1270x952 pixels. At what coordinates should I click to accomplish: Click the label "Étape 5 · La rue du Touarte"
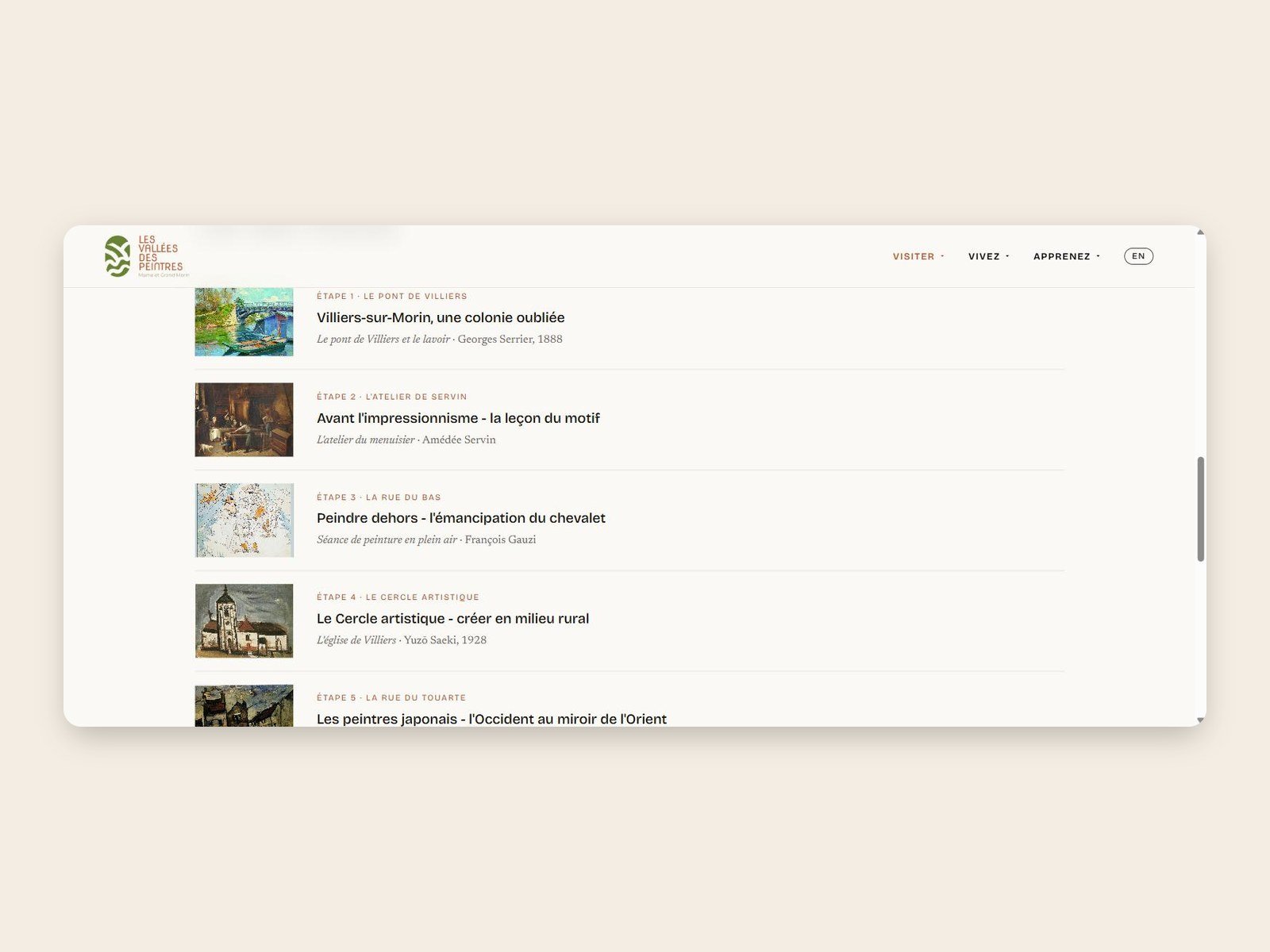pyautogui.click(x=391, y=698)
